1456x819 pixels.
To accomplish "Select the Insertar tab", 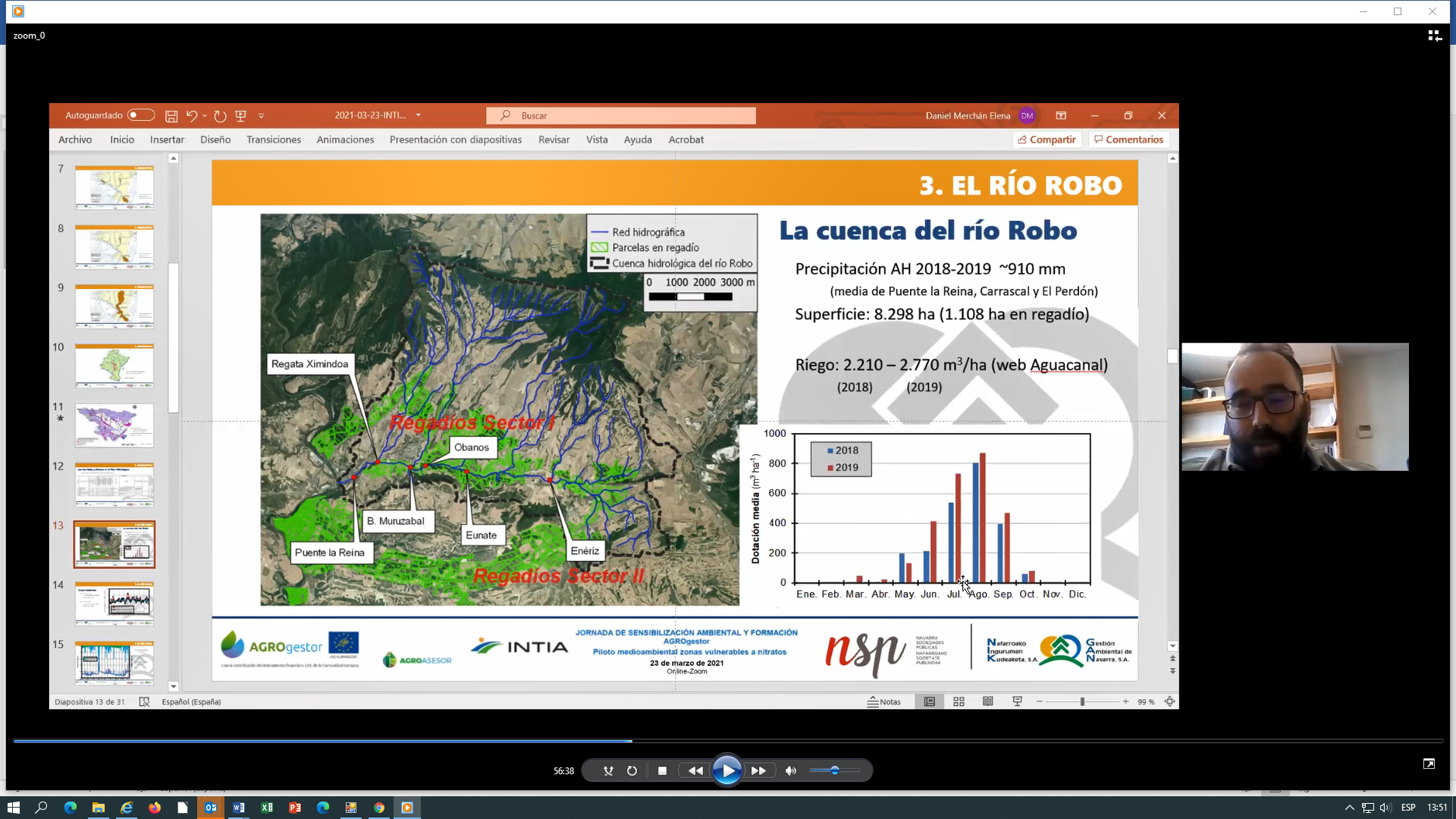I will pos(167,140).
